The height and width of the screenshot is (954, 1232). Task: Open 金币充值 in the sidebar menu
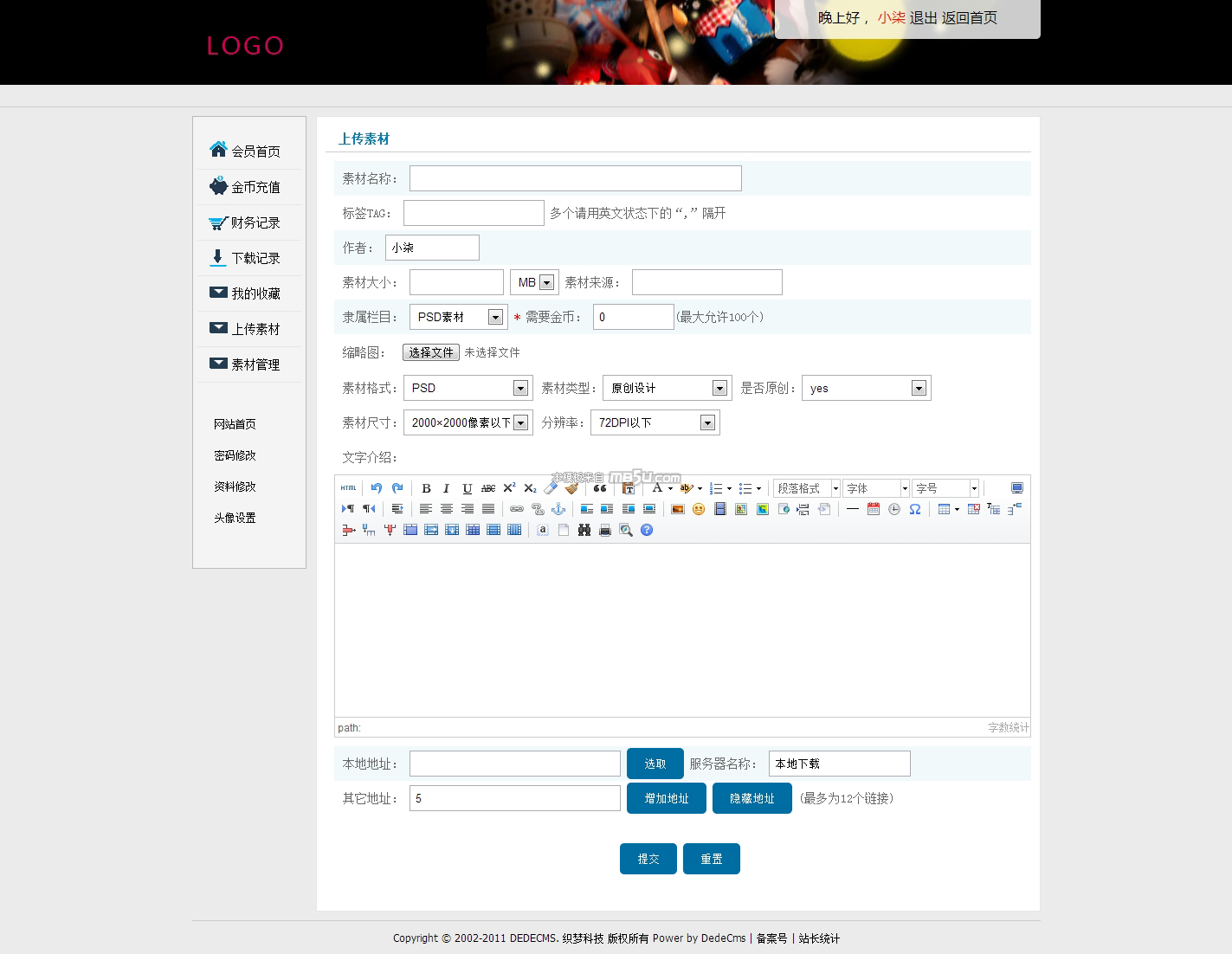[x=255, y=187]
